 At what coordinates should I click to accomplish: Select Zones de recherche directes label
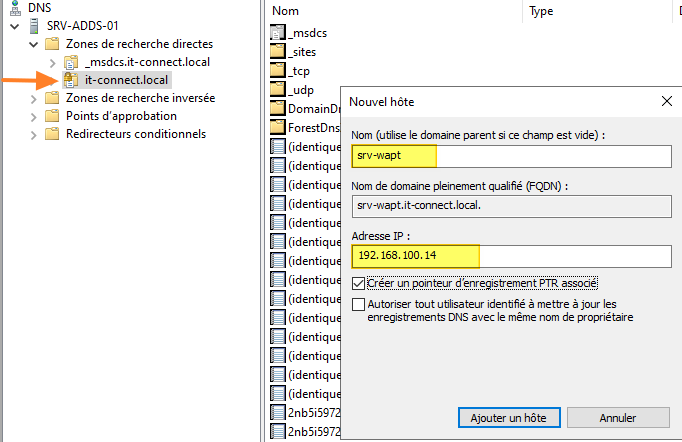click(139, 44)
